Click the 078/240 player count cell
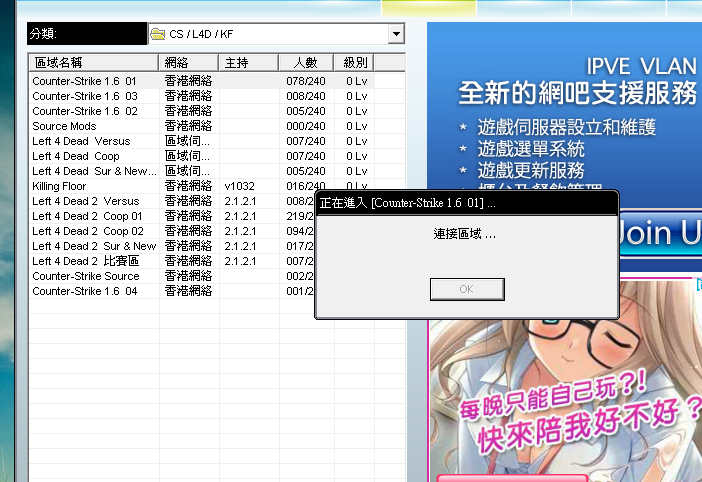Viewport: 702px width, 482px height. click(306, 81)
